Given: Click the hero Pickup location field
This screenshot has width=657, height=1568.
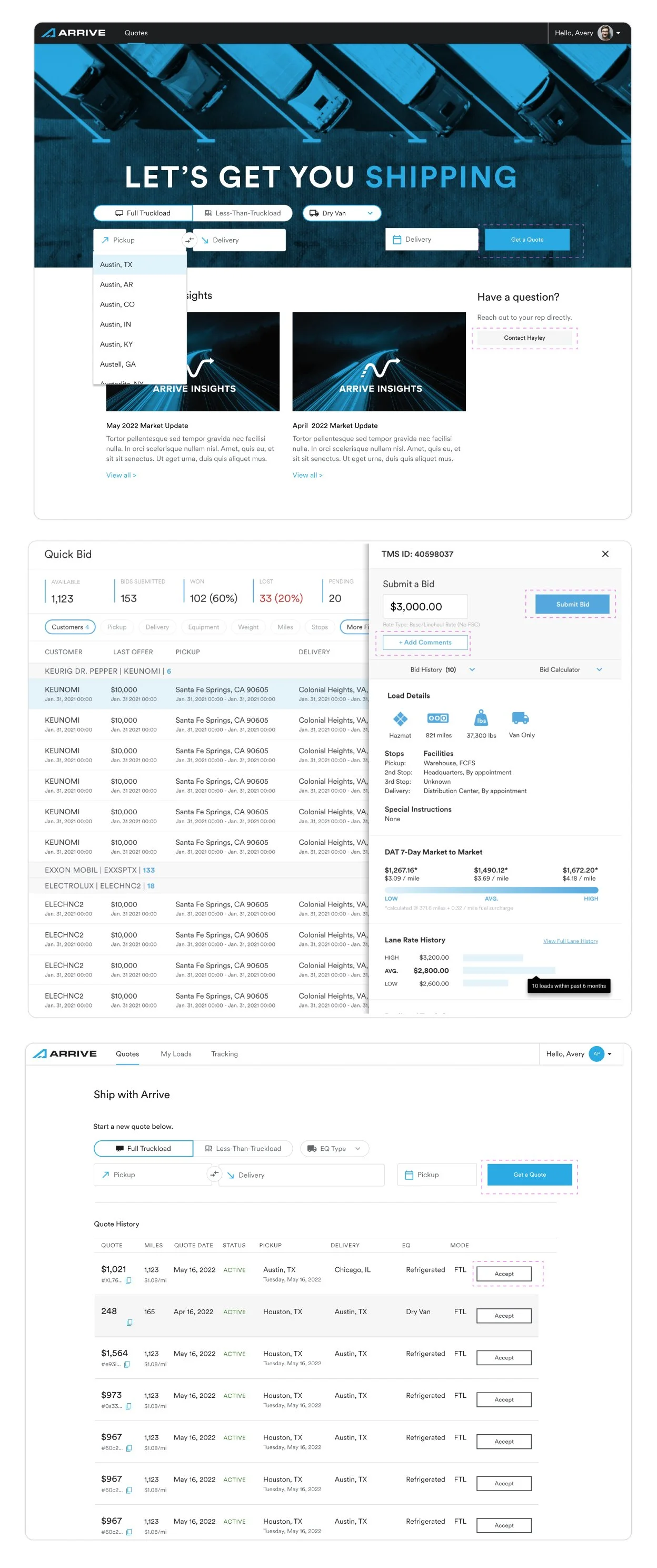Looking at the screenshot, I should [140, 240].
